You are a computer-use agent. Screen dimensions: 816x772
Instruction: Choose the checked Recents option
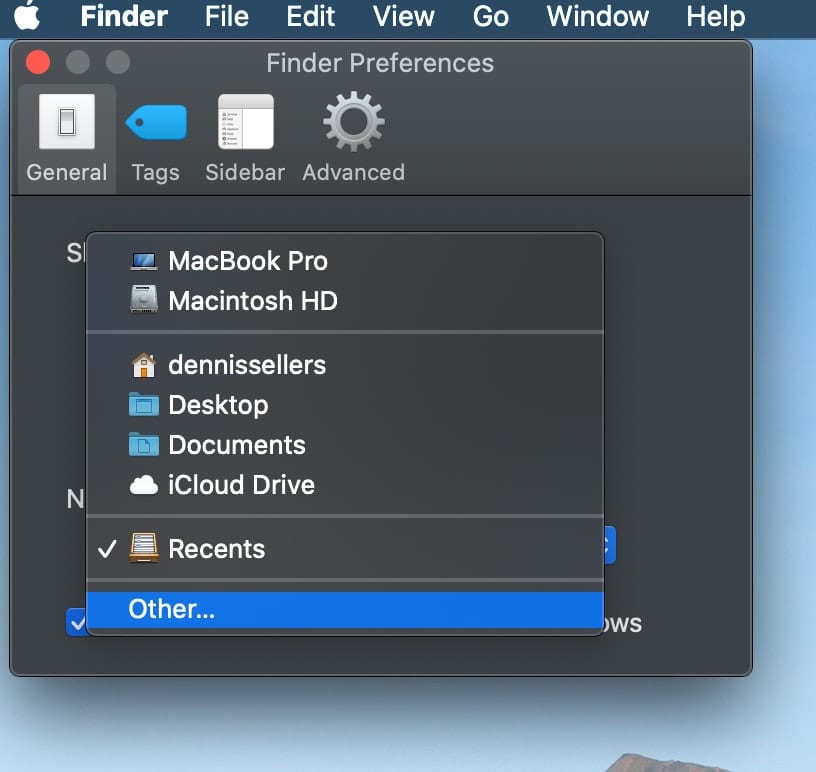216,549
